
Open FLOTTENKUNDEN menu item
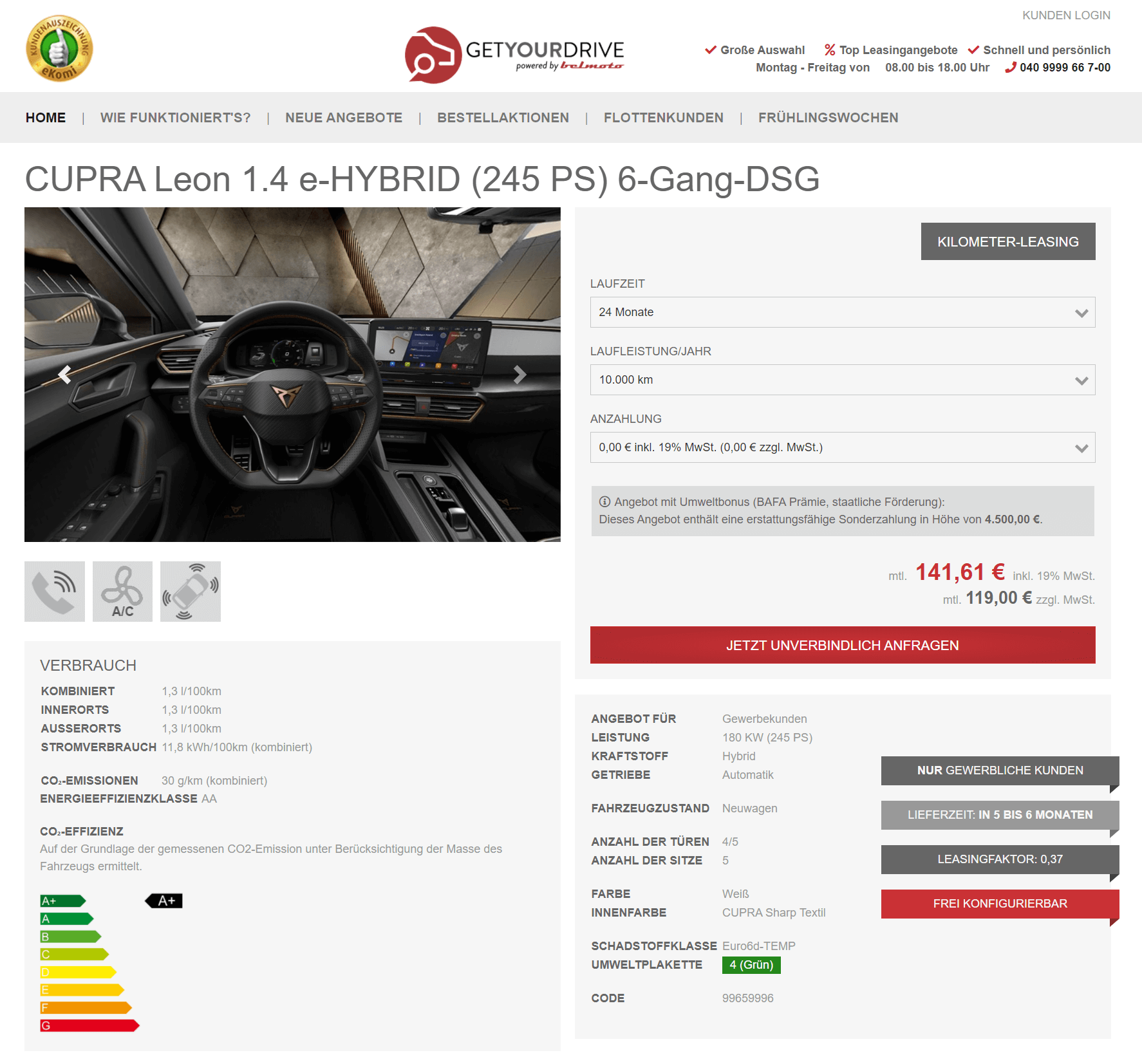[x=664, y=118]
